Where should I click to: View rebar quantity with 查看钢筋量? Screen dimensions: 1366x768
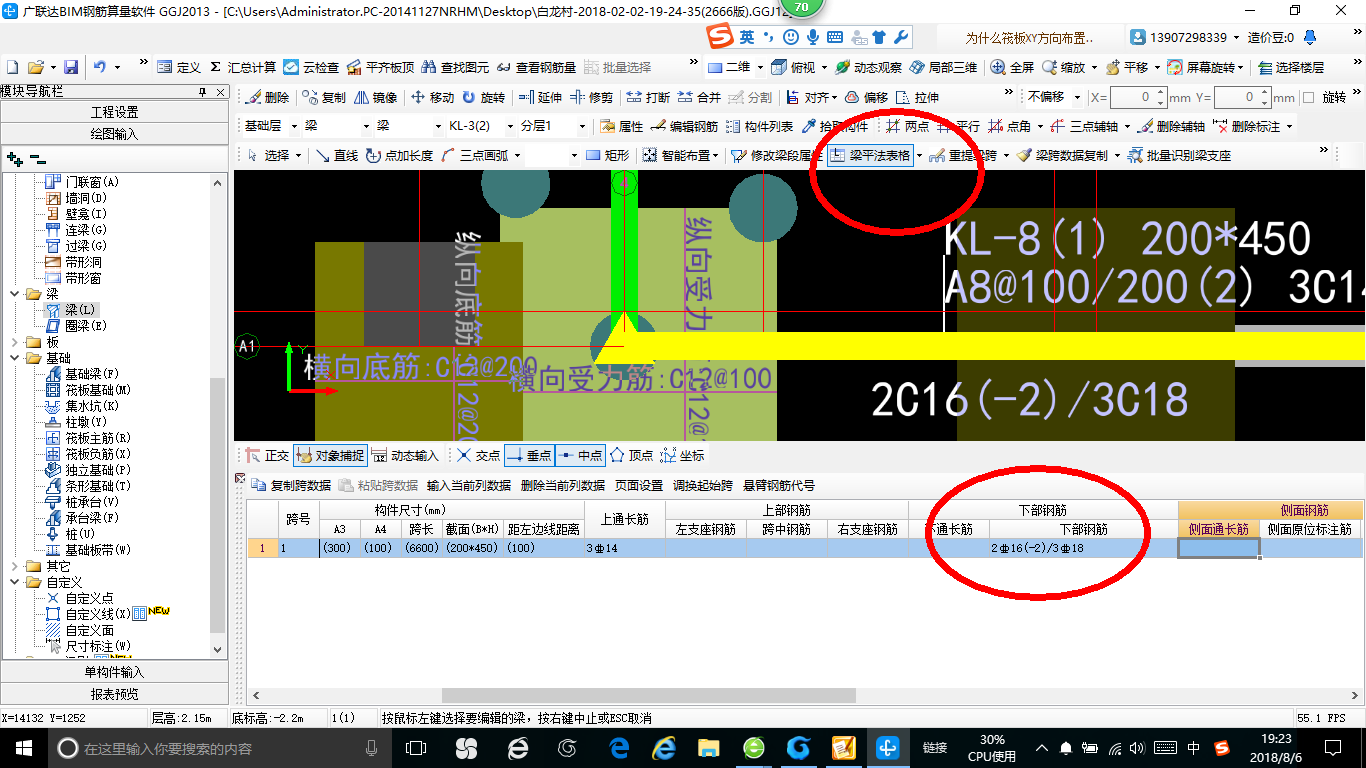click(537, 67)
